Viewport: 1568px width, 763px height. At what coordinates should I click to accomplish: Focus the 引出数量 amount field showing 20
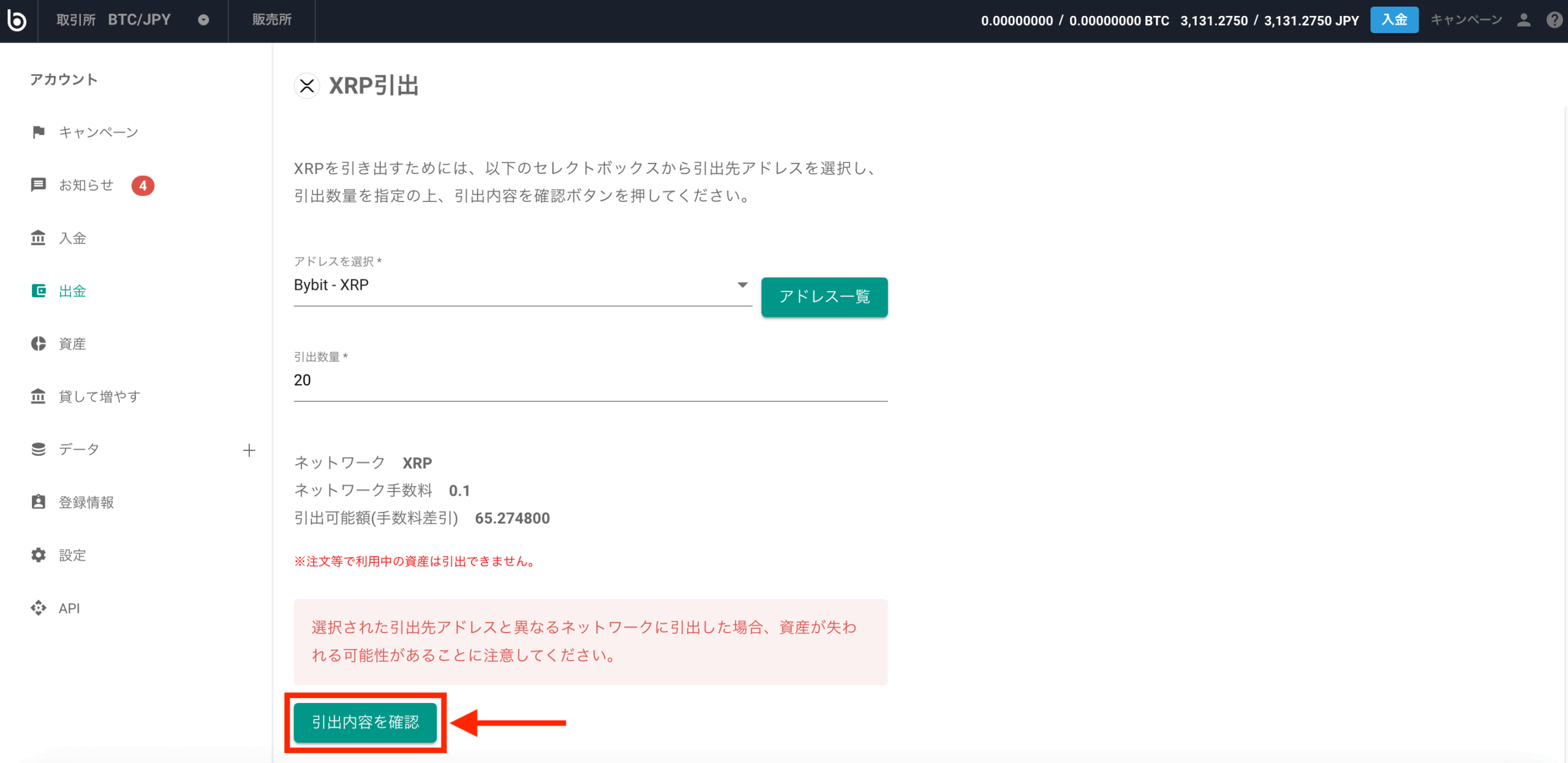590,381
